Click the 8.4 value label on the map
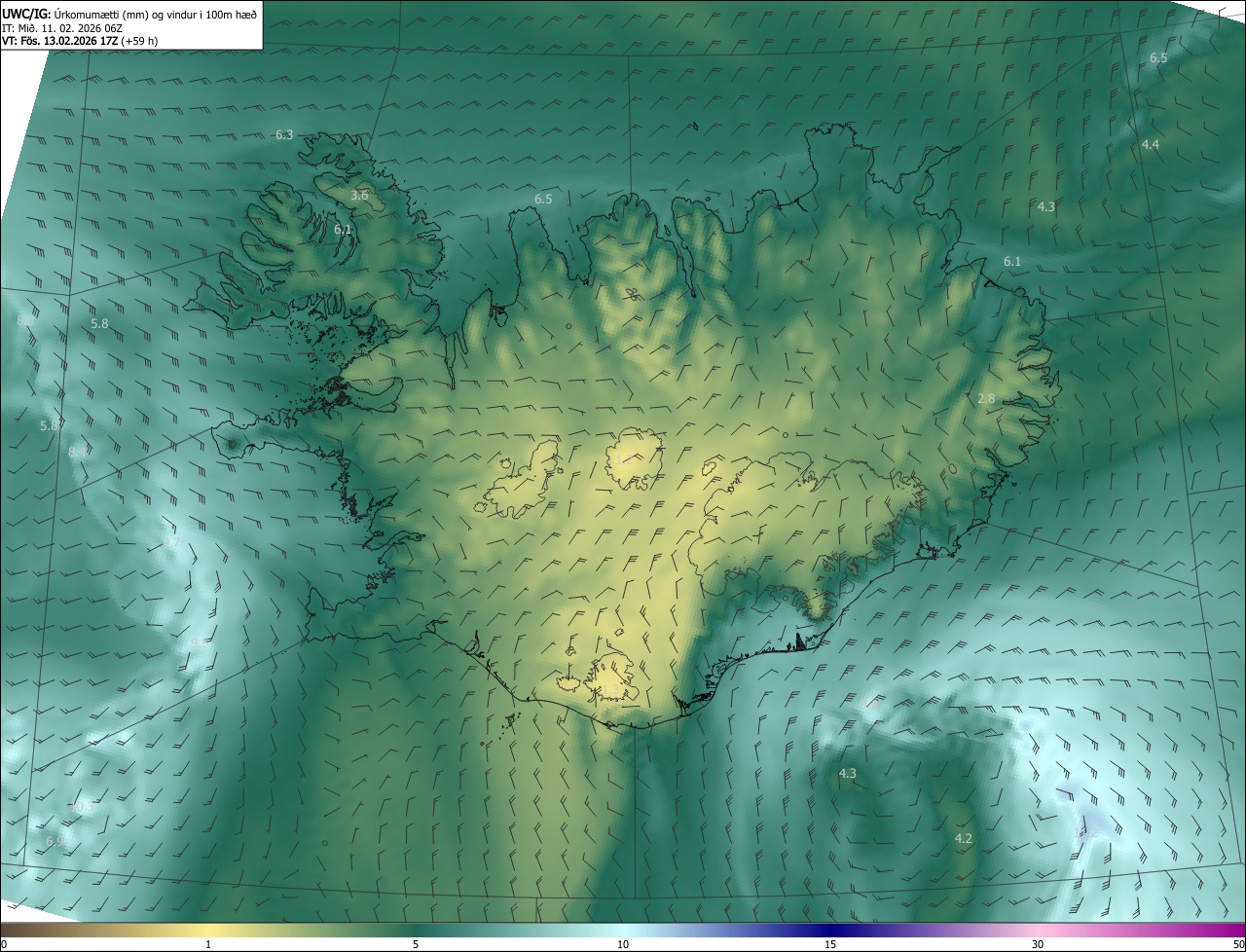Viewport: 1246px width, 952px height. (78, 453)
